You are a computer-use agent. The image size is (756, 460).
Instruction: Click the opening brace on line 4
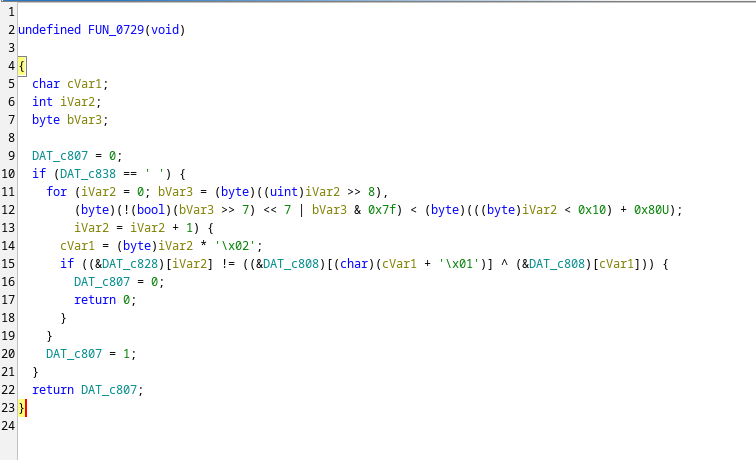[x=21, y=66]
